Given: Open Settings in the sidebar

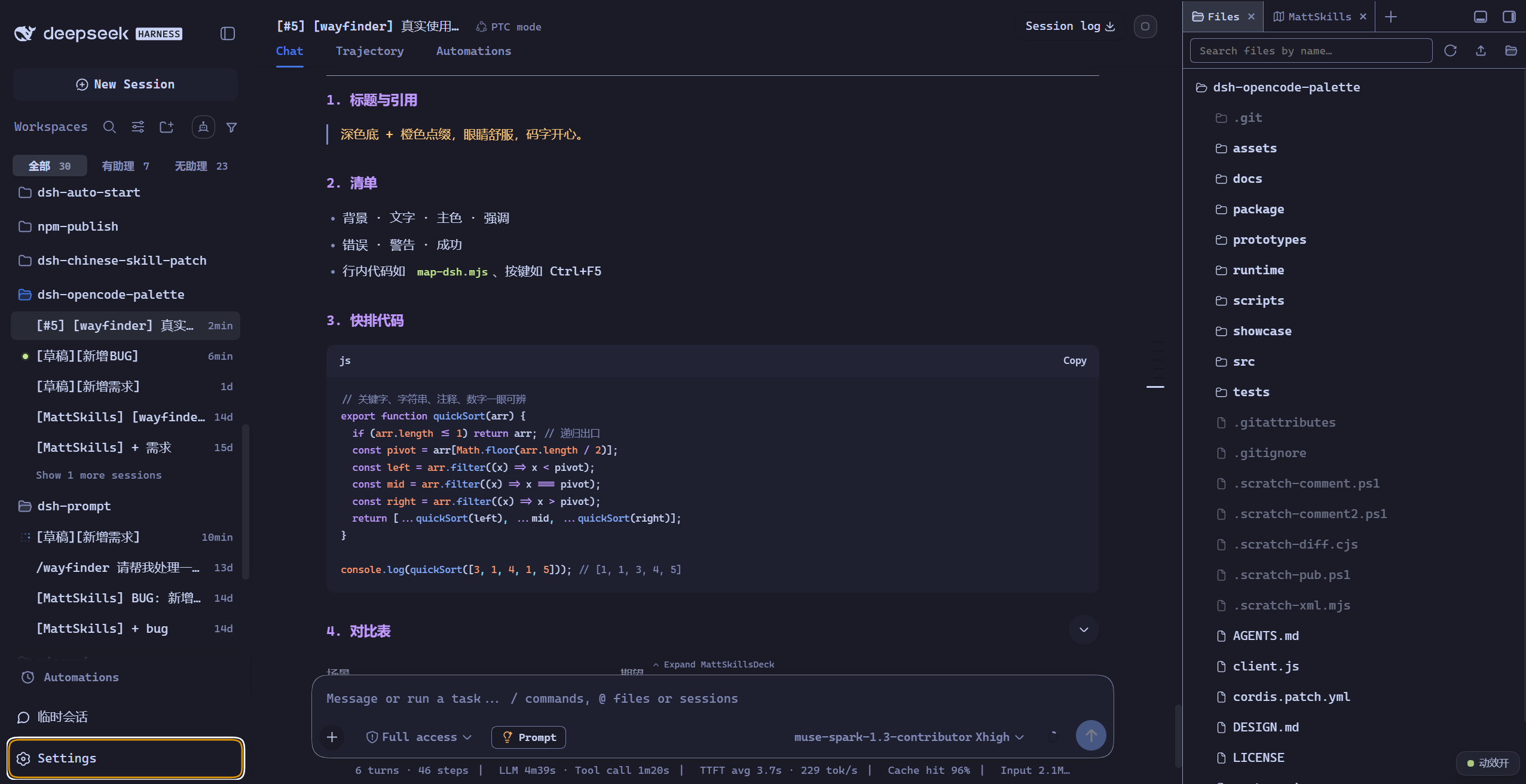Looking at the screenshot, I should point(126,758).
